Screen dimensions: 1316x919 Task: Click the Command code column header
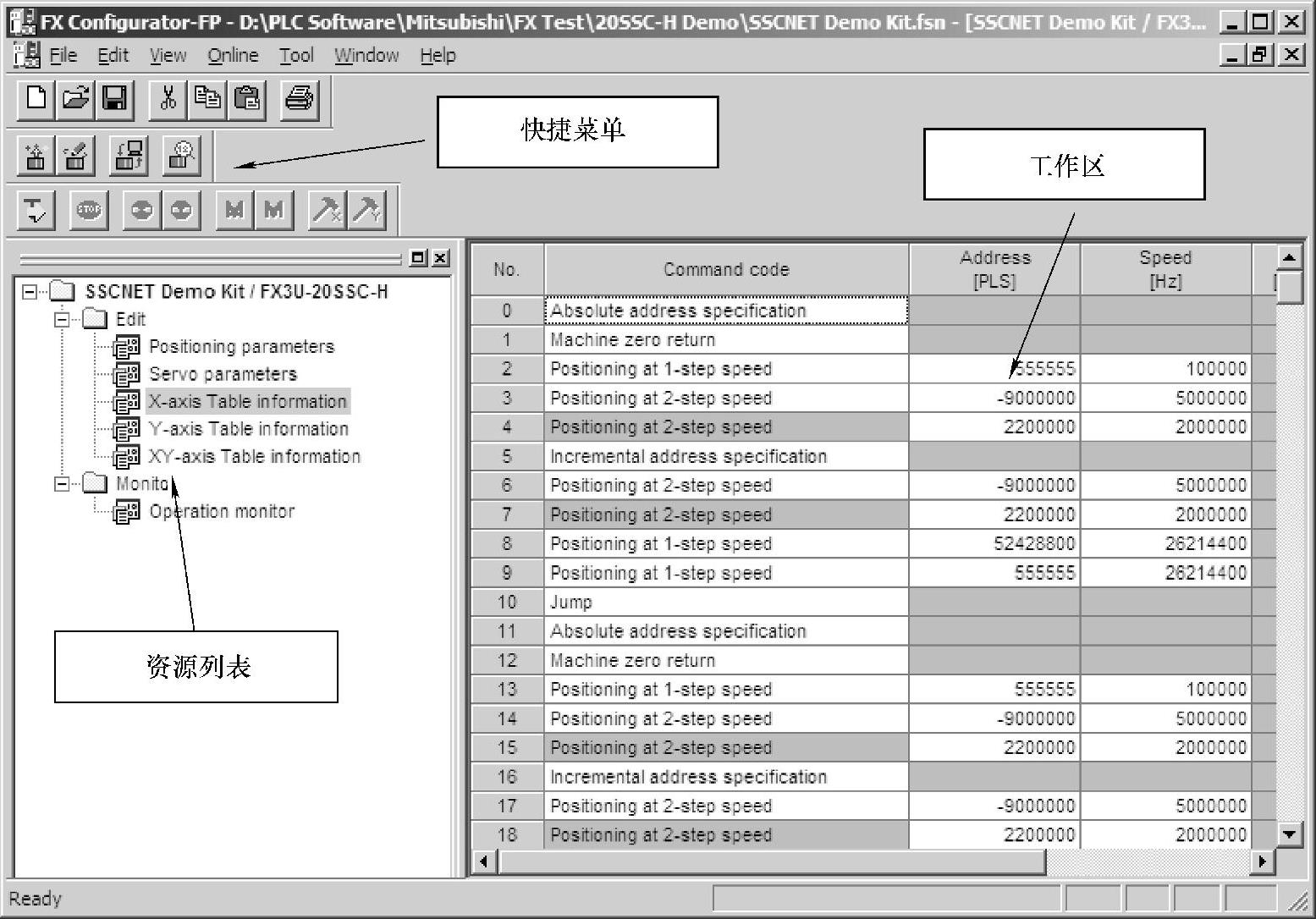click(x=727, y=270)
